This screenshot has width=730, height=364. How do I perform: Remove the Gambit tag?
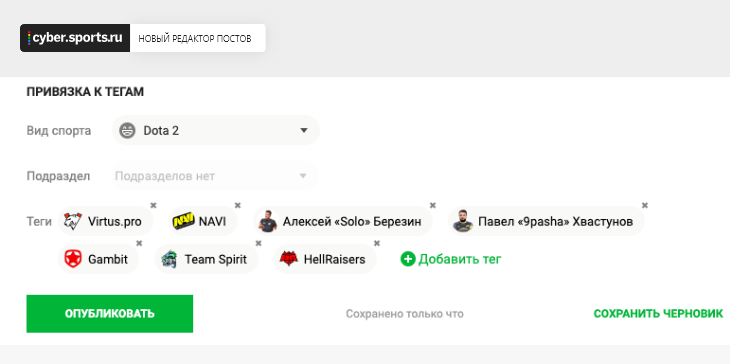(139, 243)
